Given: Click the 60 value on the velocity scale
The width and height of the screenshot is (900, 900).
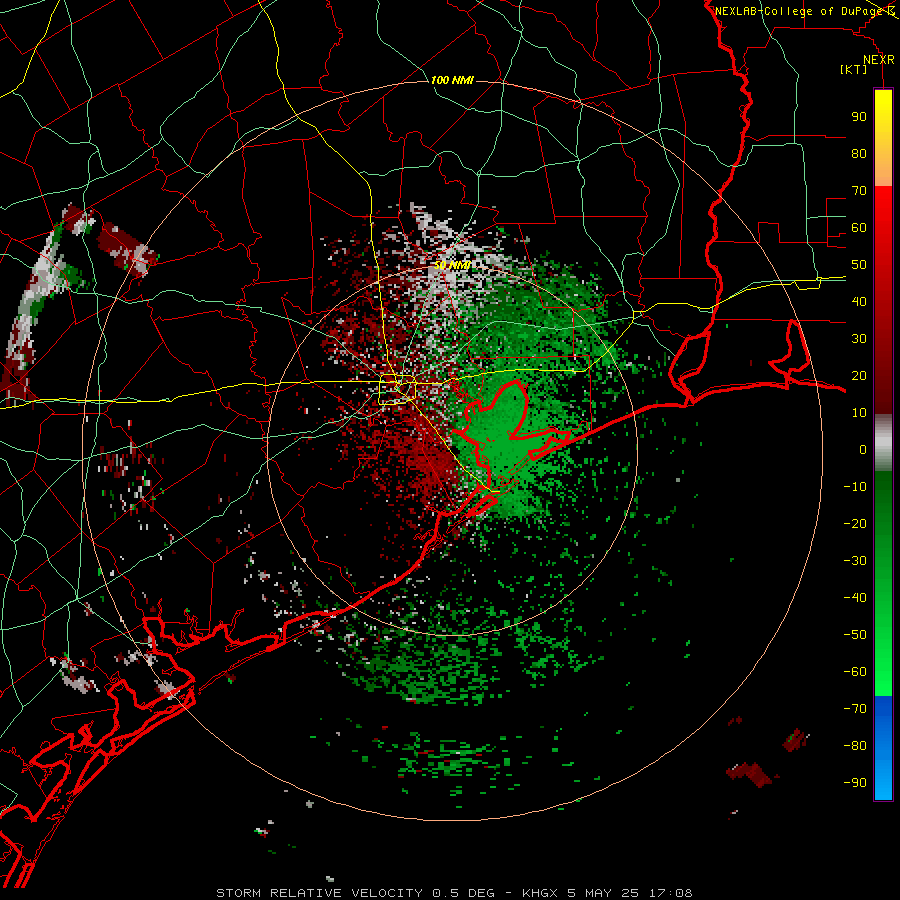Looking at the screenshot, I should tap(859, 227).
